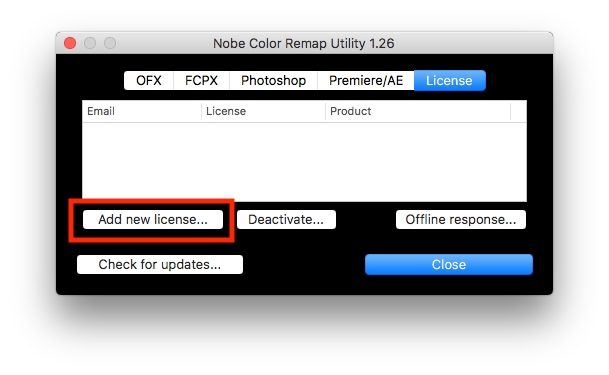Sort by Email column header

tap(142, 111)
